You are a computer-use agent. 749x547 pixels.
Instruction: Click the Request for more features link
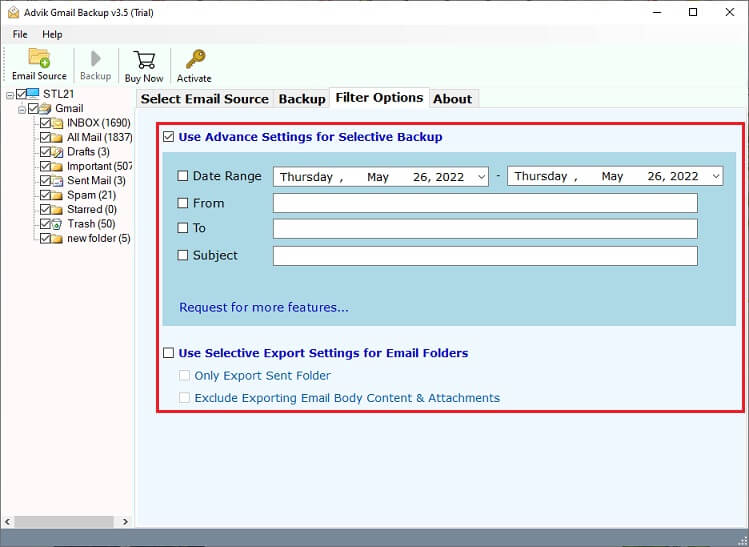tap(264, 307)
